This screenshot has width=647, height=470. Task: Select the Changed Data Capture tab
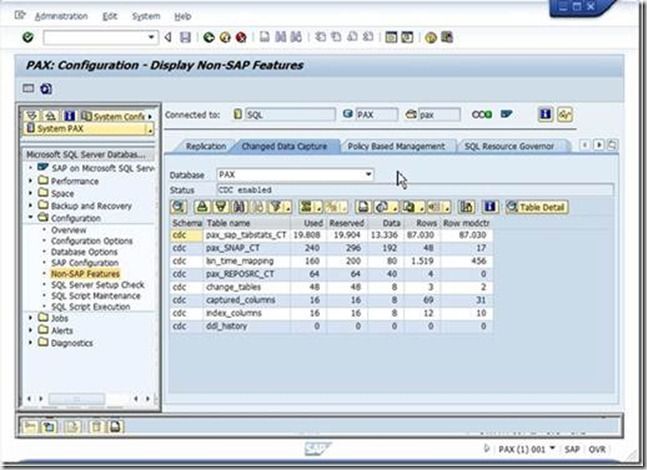pos(284,146)
